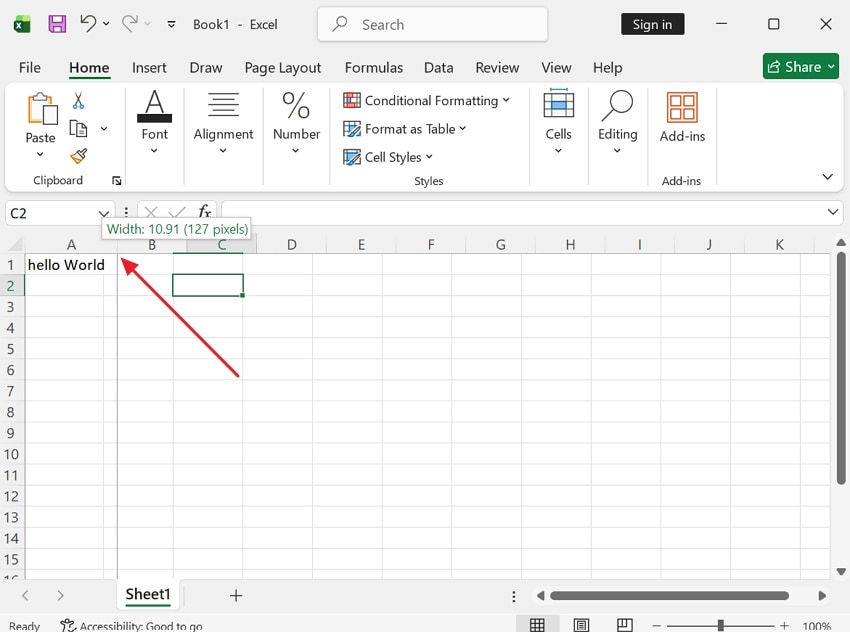Click the Insert Function (fx) icon
The image size is (850, 632).
pyautogui.click(x=204, y=212)
